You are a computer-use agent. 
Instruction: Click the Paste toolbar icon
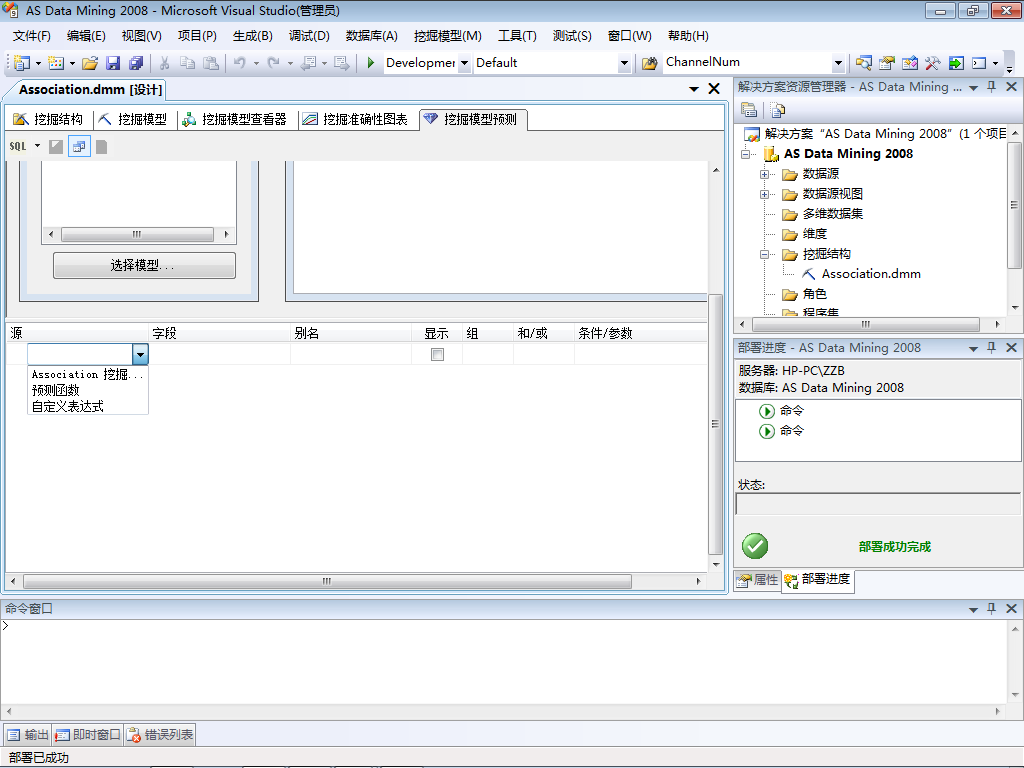(x=210, y=63)
